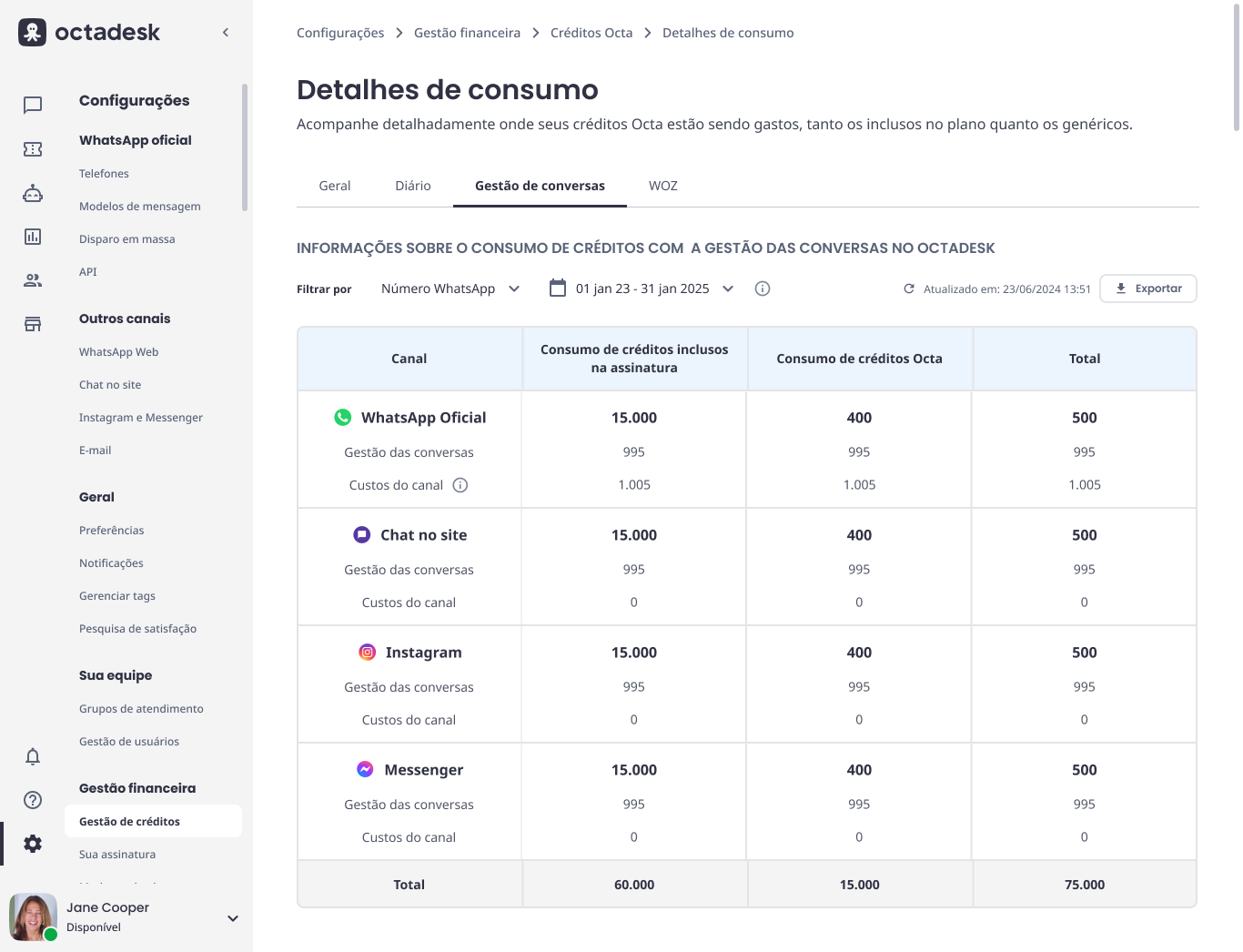This screenshot has width=1243, height=952.
Task: Select Gestão de créditos menu item
Action: click(x=153, y=821)
